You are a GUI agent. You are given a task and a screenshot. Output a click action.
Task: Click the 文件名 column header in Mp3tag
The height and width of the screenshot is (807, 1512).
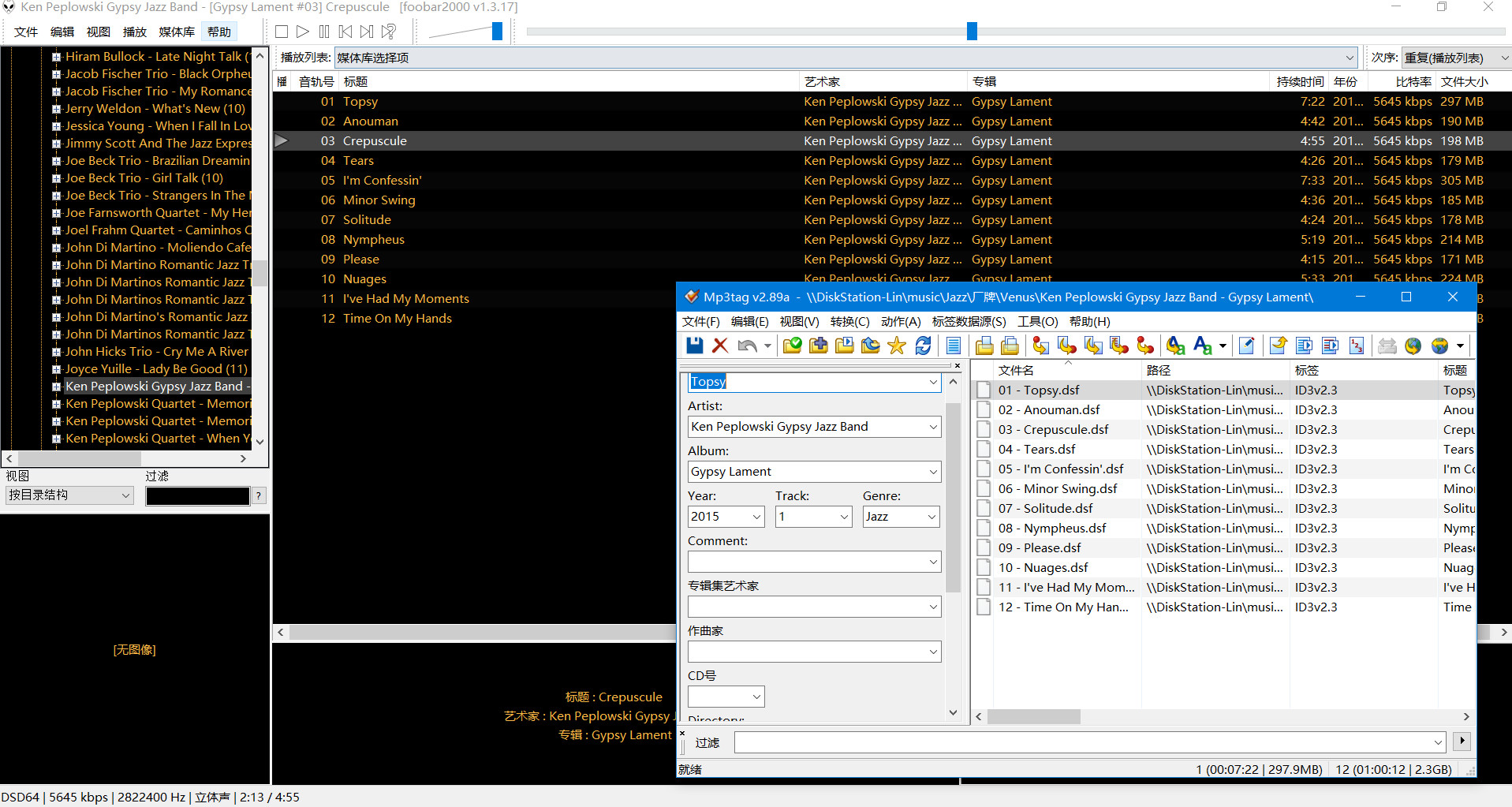(x=1067, y=370)
